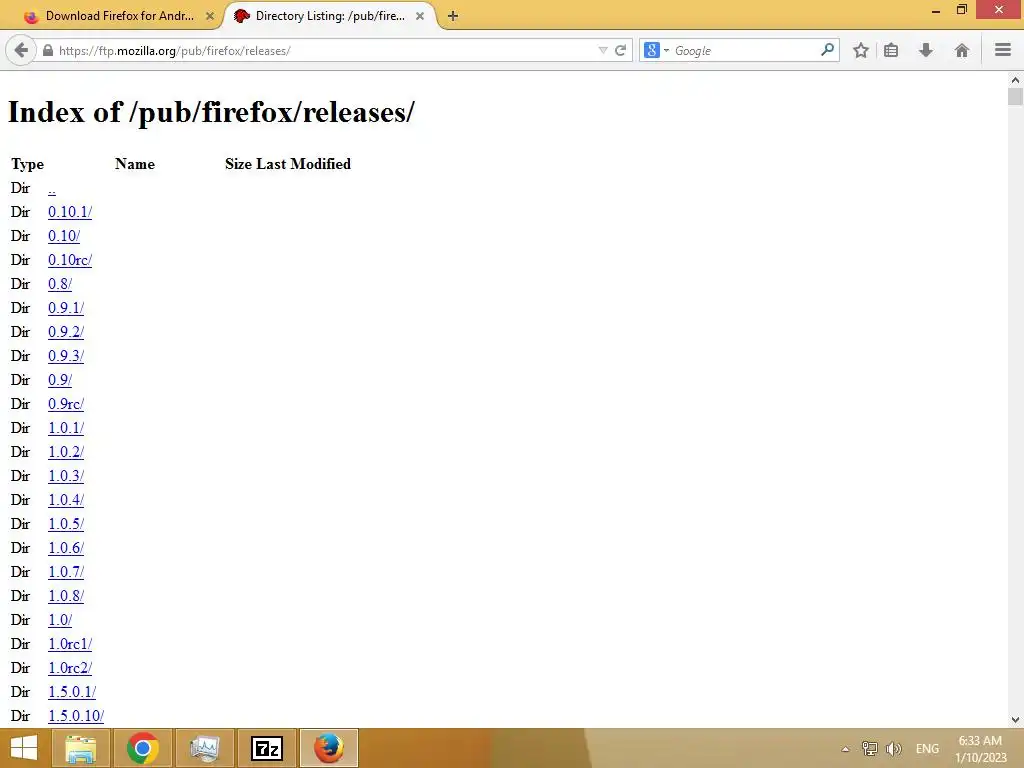1024x768 pixels.
Task: Open the 1.5.0.1/ directory link
Action: point(72,692)
